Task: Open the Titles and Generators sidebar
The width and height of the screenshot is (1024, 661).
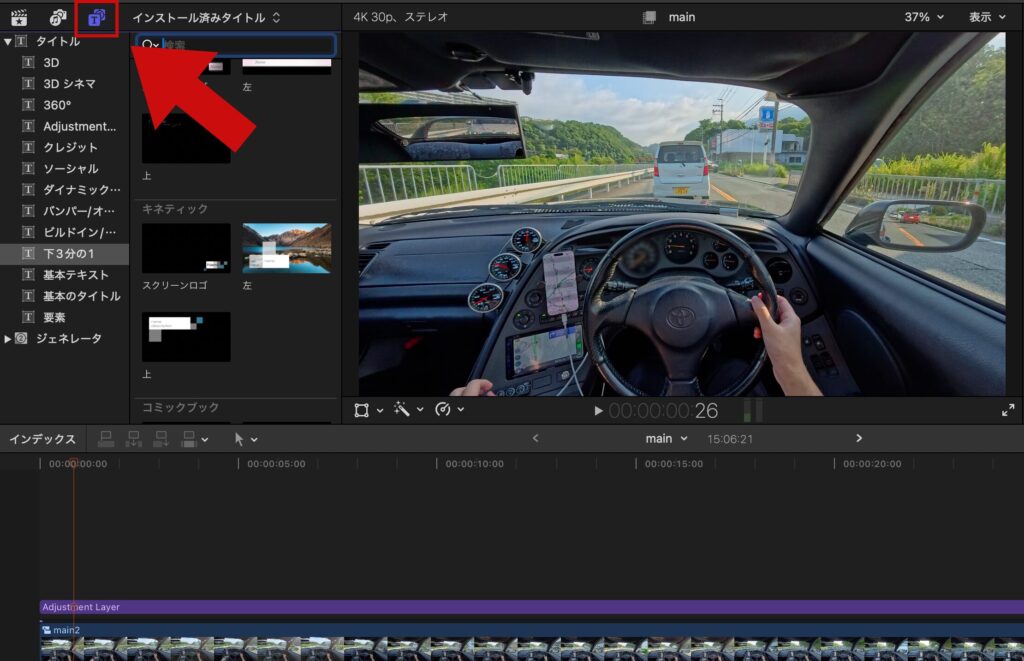Action: tap(96, 17)
